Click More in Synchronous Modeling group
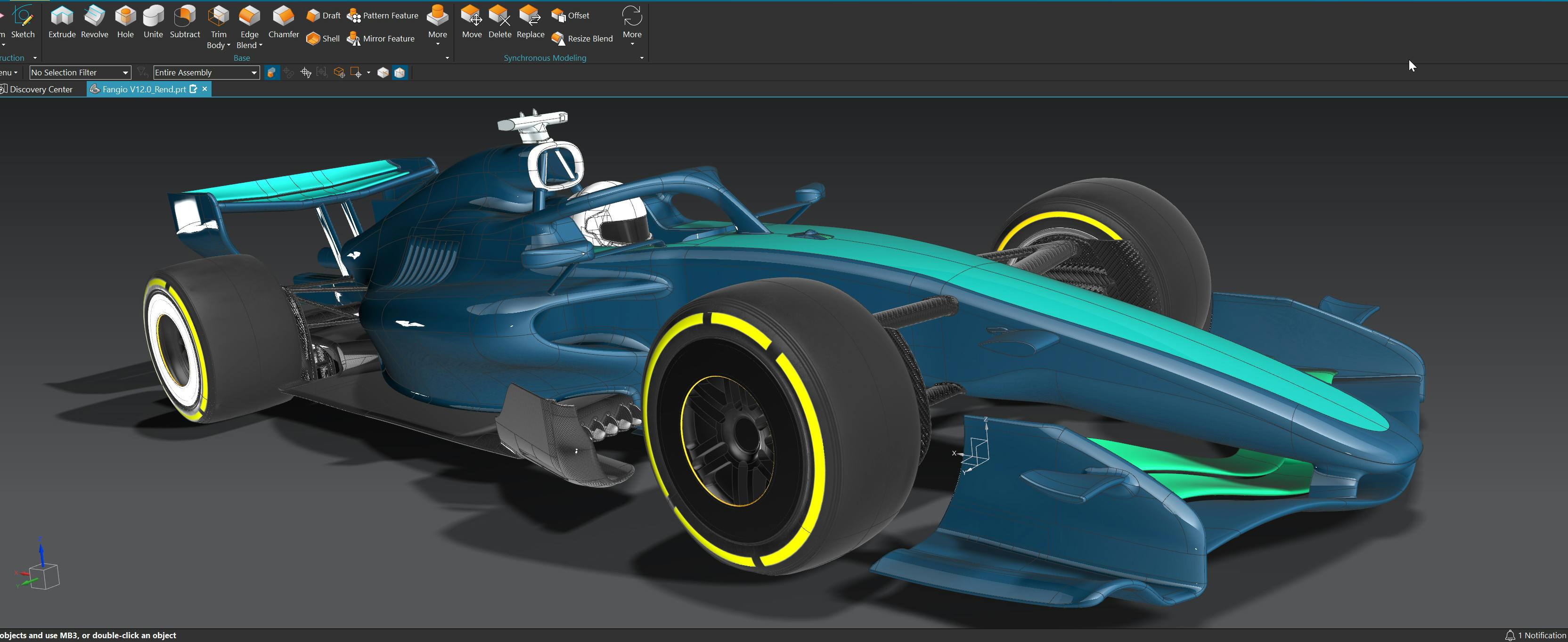Image resolution: width=1568 pixels, height=642 pixels. pyautogui.click(x=632, y=25)
